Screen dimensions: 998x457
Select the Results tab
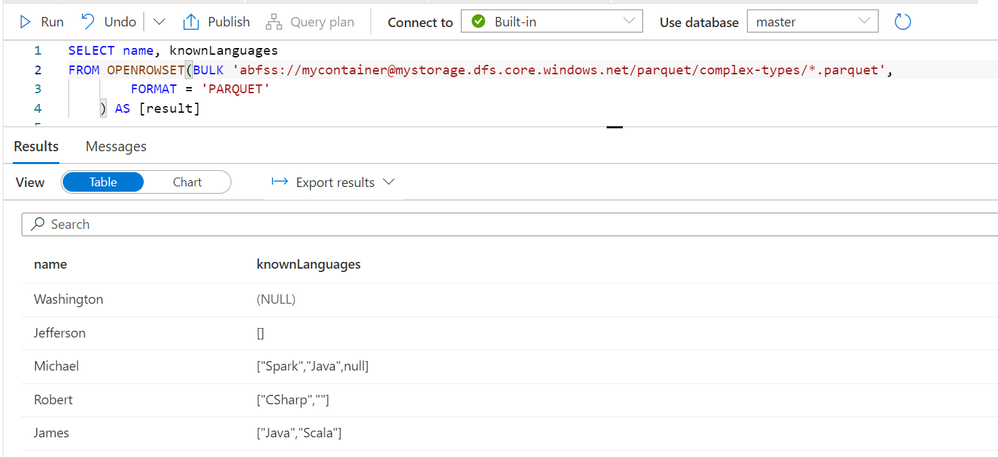36,146
